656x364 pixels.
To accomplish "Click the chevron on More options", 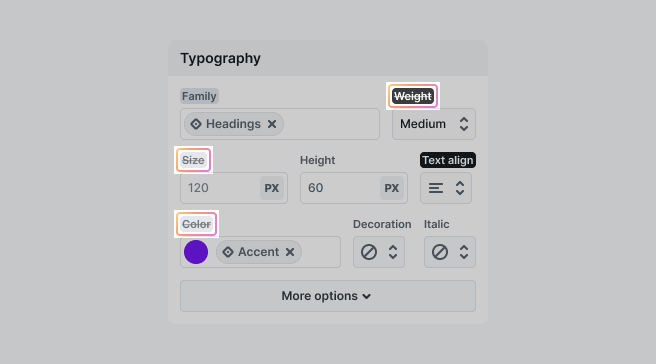I will point(366,297).
